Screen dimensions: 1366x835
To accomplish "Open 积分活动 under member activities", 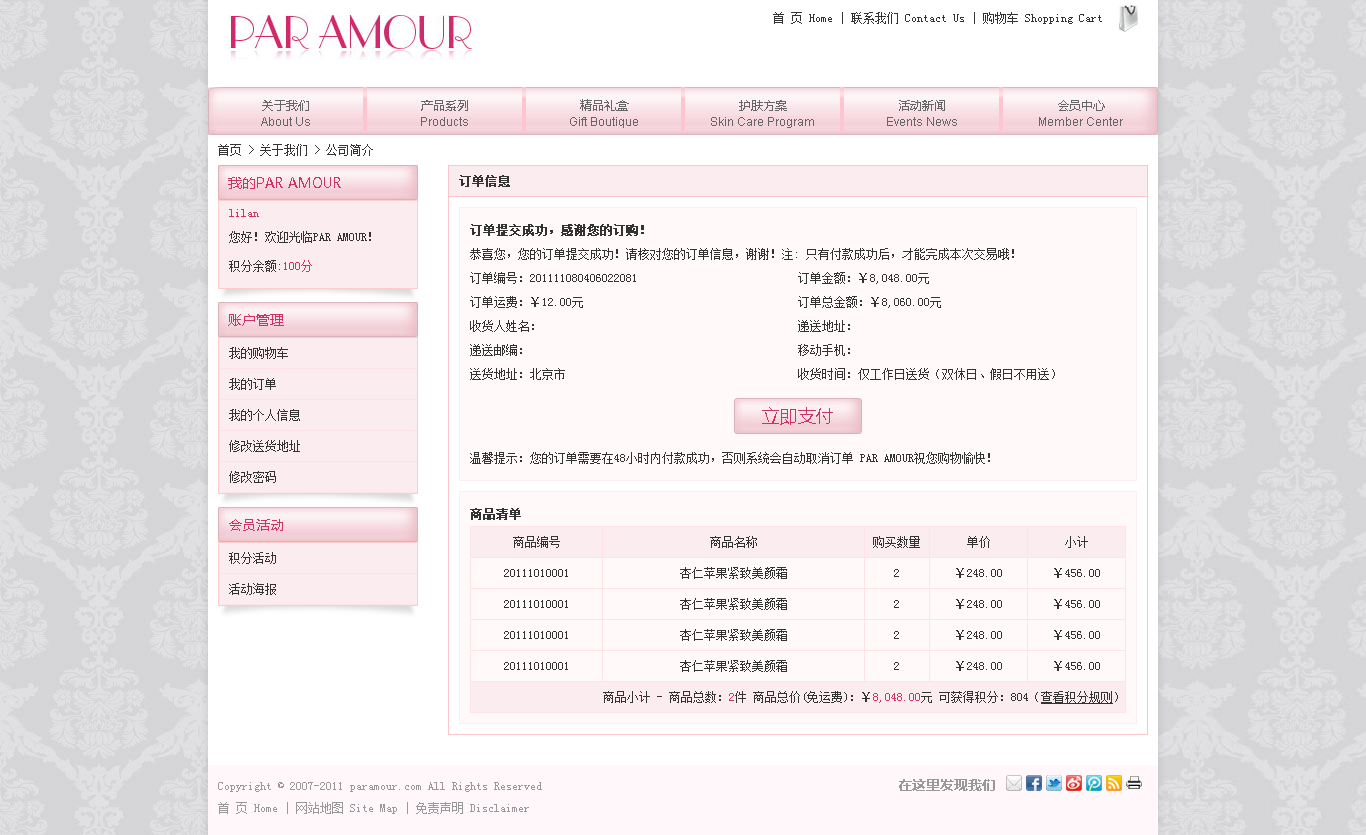I will pyautogui.click(x=252, y=558).
